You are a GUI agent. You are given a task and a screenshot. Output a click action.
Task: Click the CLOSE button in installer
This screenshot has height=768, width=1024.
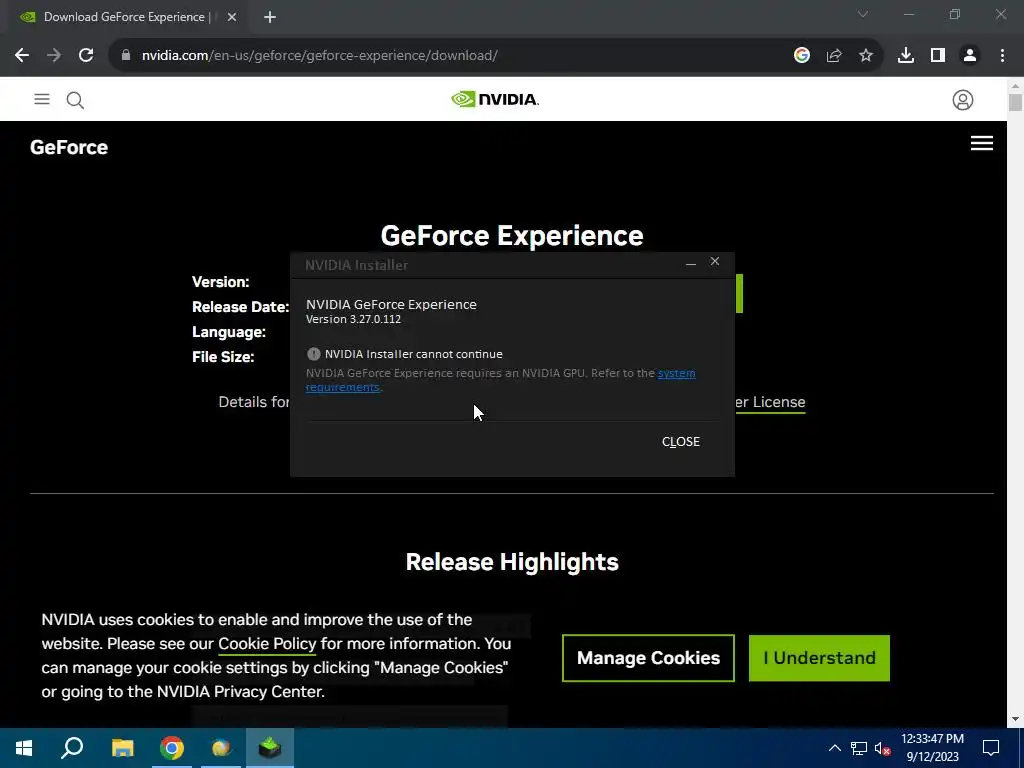click(x=680, y=442)
